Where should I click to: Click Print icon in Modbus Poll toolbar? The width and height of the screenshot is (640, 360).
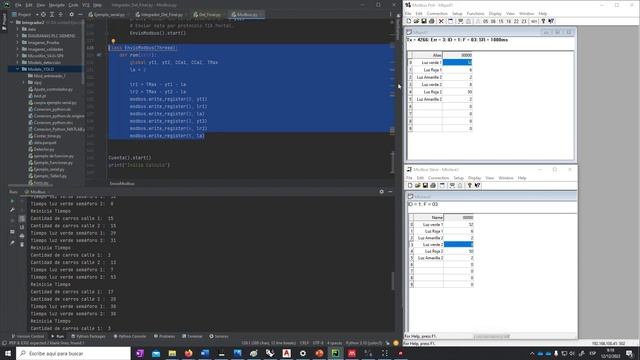pyautogui.click(x=431, y=21)
